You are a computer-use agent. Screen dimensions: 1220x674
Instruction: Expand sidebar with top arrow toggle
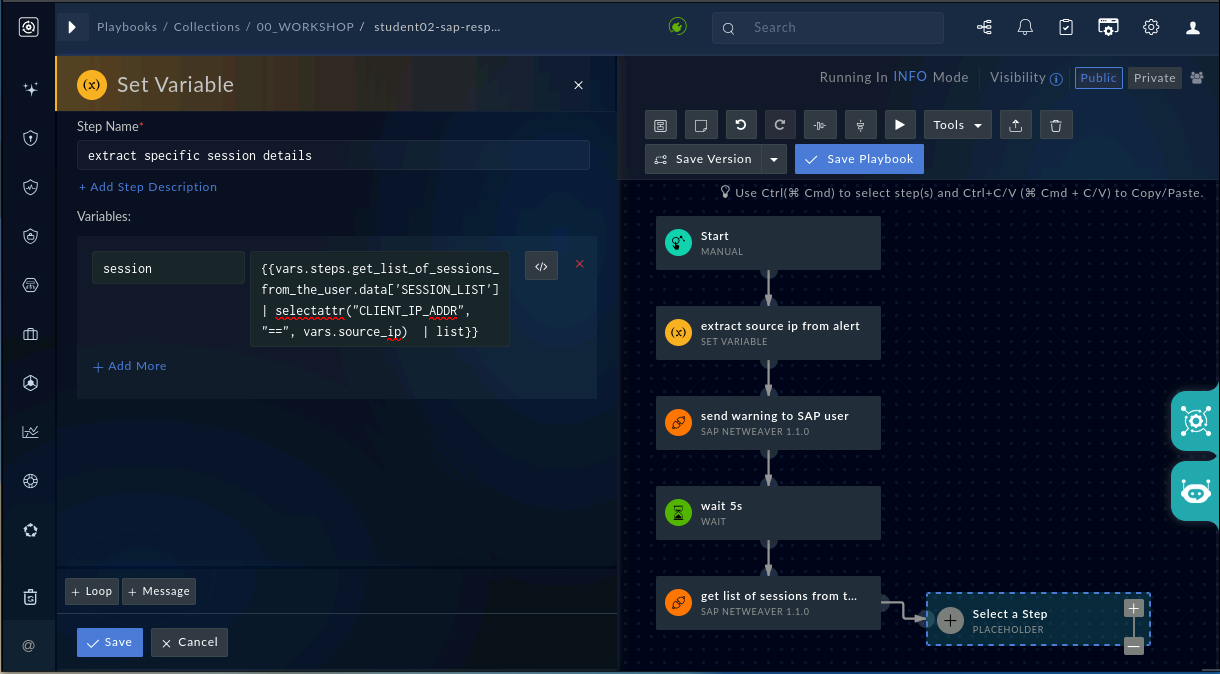[x=72, y=28]
